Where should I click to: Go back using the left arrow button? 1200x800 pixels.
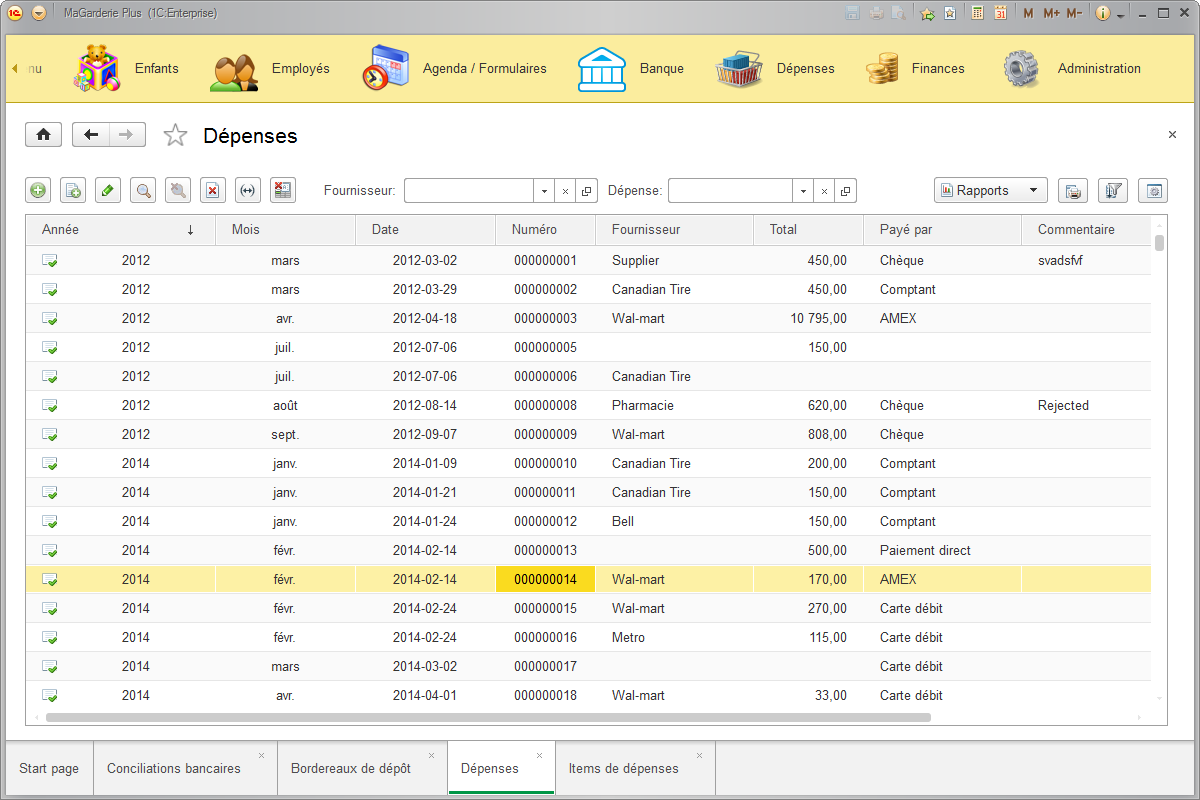pos(91,134)
